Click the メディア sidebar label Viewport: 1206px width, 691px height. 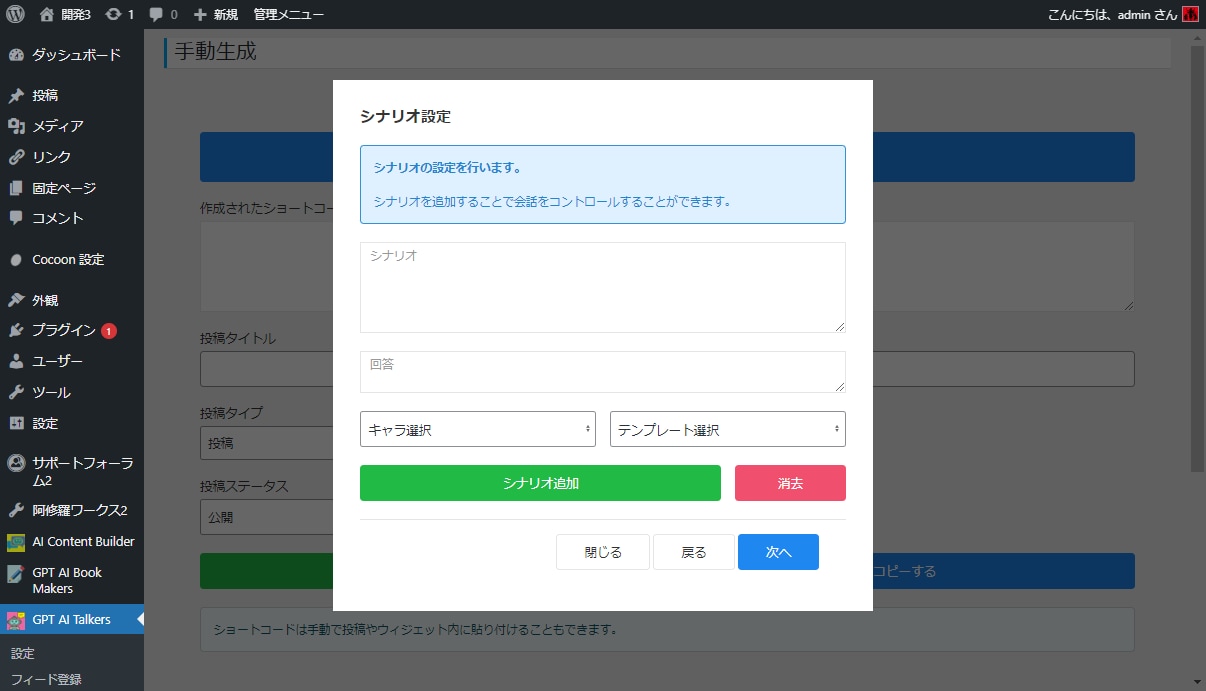[58, 126]
